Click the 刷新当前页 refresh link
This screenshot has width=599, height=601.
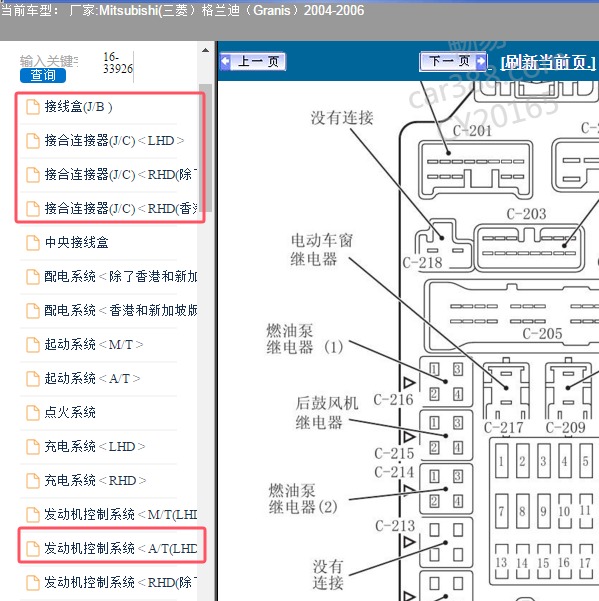548,62
